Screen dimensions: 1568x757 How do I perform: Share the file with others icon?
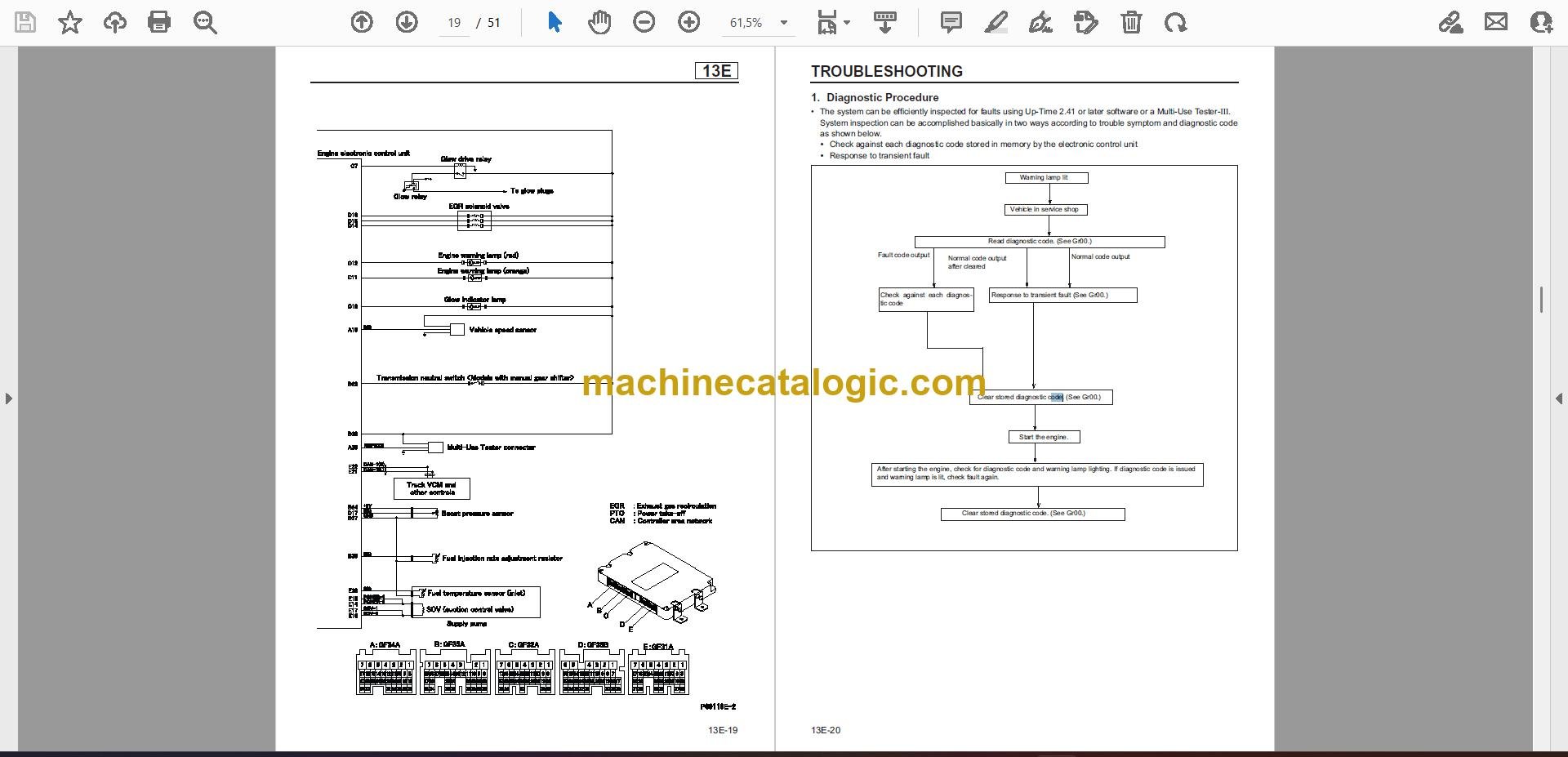[x=1541, y=22]
